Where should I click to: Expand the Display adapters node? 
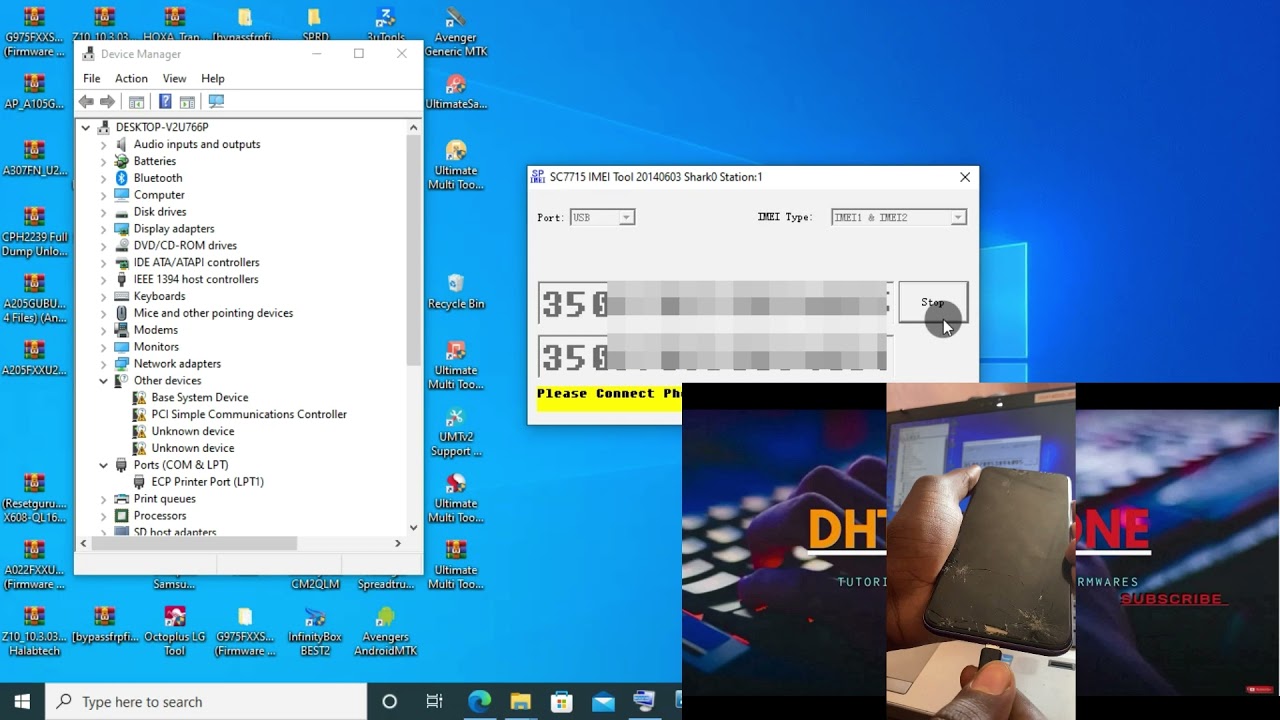tap(103, 229)
